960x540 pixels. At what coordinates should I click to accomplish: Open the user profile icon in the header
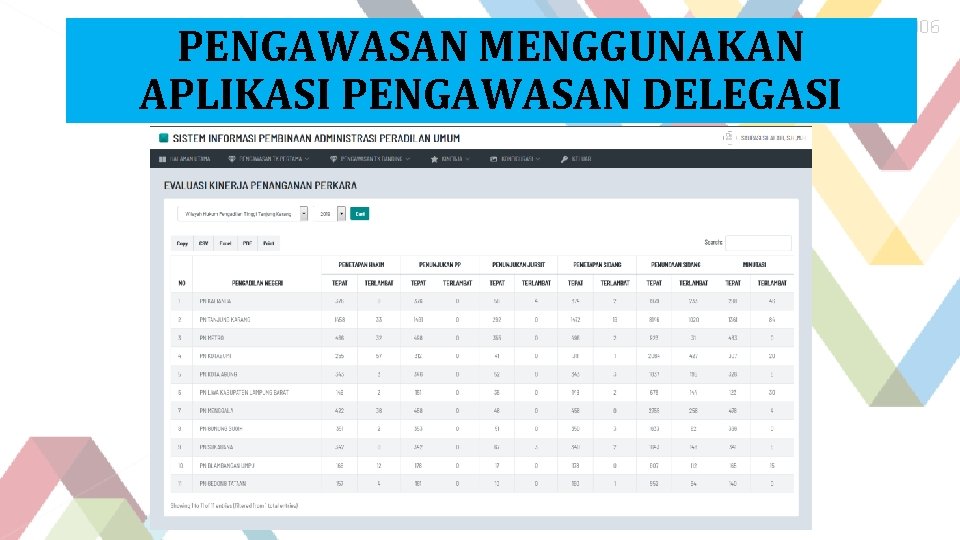[x=727, y=137]
